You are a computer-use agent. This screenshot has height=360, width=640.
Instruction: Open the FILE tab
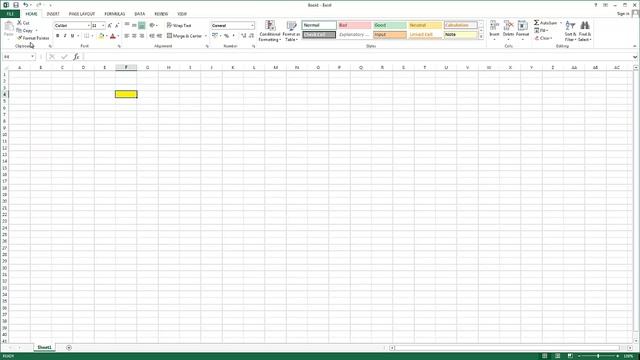[10, 14]
